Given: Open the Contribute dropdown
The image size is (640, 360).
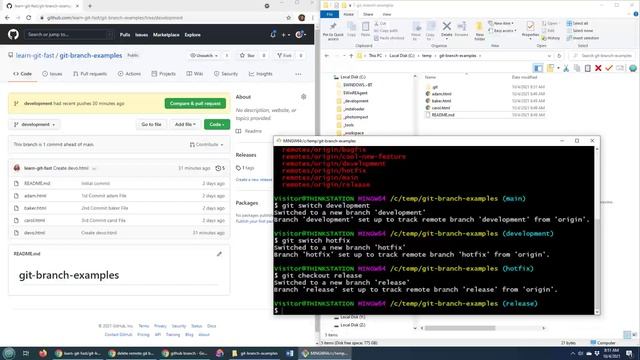Looking at the screenshot, I should 207,144.
